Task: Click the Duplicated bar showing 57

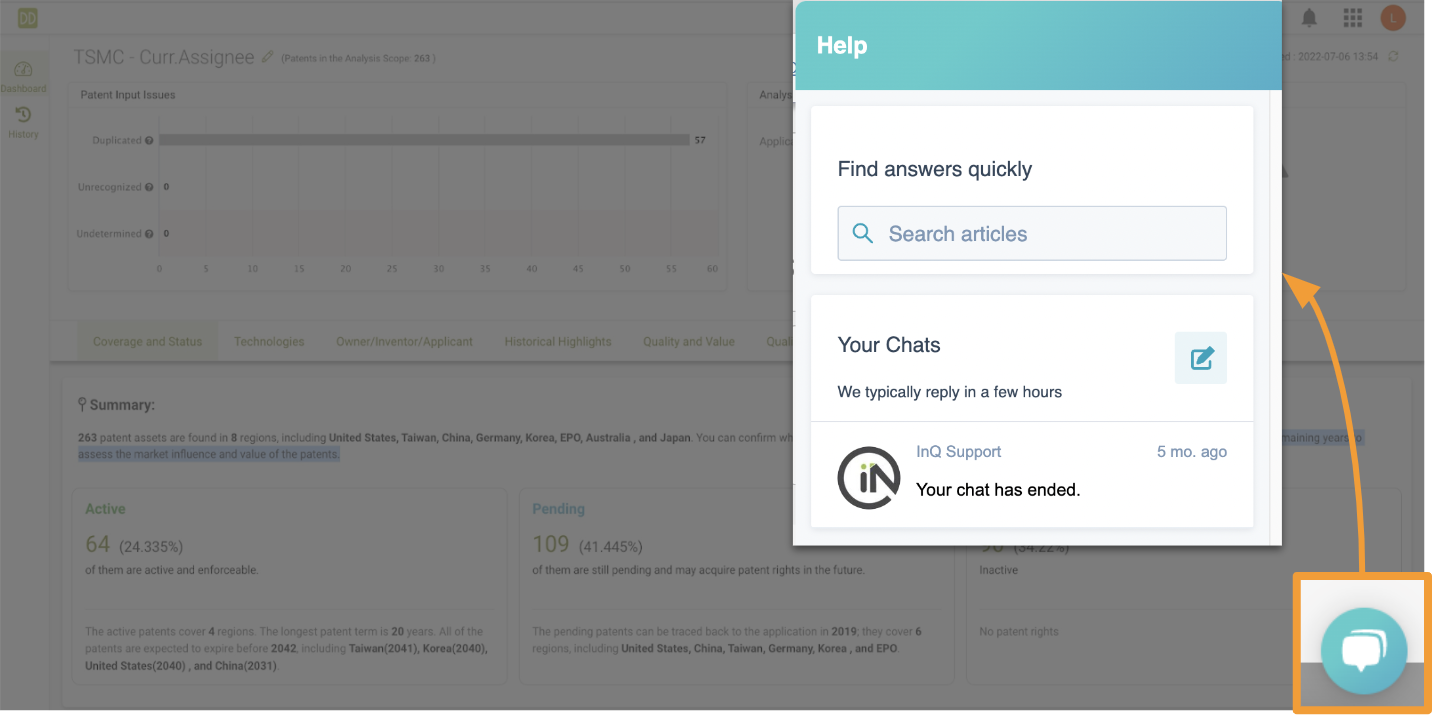Action: tap(425, 140)
